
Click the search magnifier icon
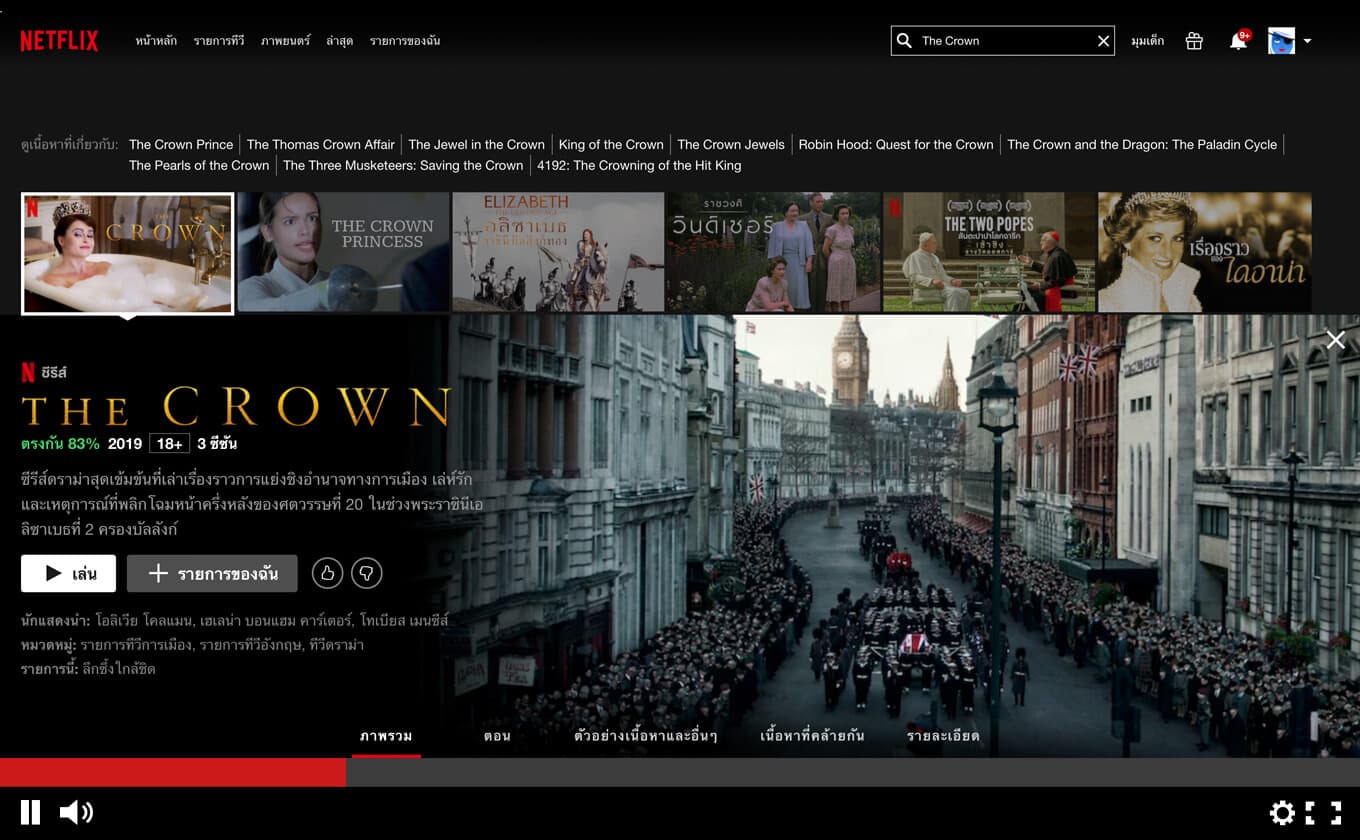pos(904,41)
